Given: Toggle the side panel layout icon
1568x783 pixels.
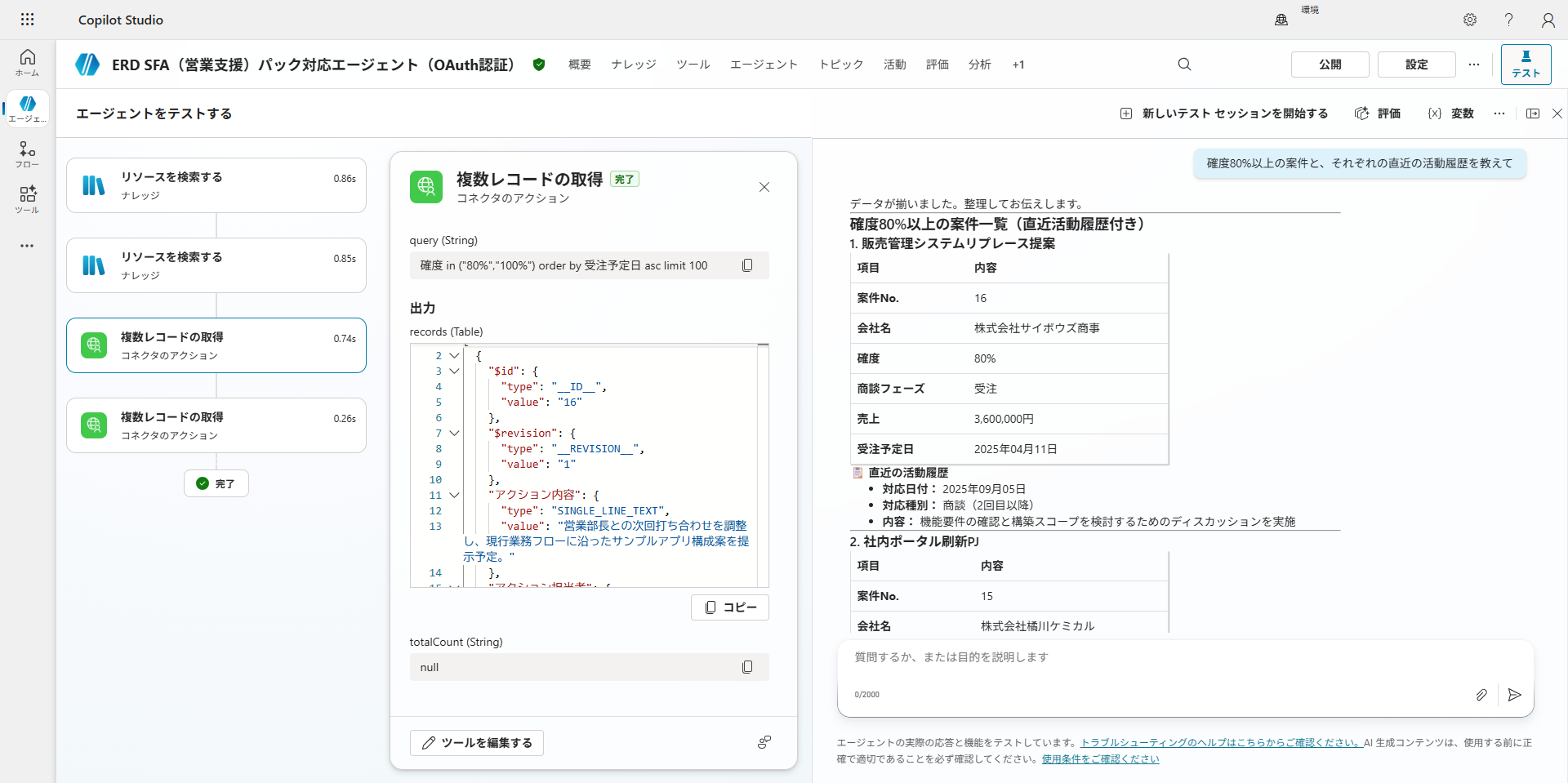Looking at the screenshot, I should (x=1533, y=113).
